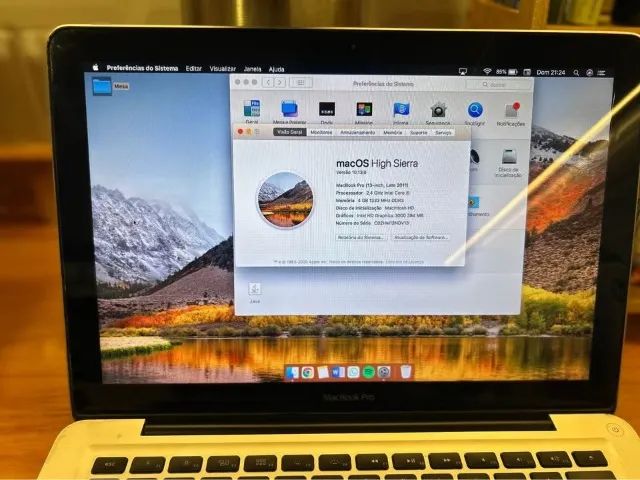Screen dimensions: 640x480
Task: Select the Visão Geral tab
Action: point(290,132)
